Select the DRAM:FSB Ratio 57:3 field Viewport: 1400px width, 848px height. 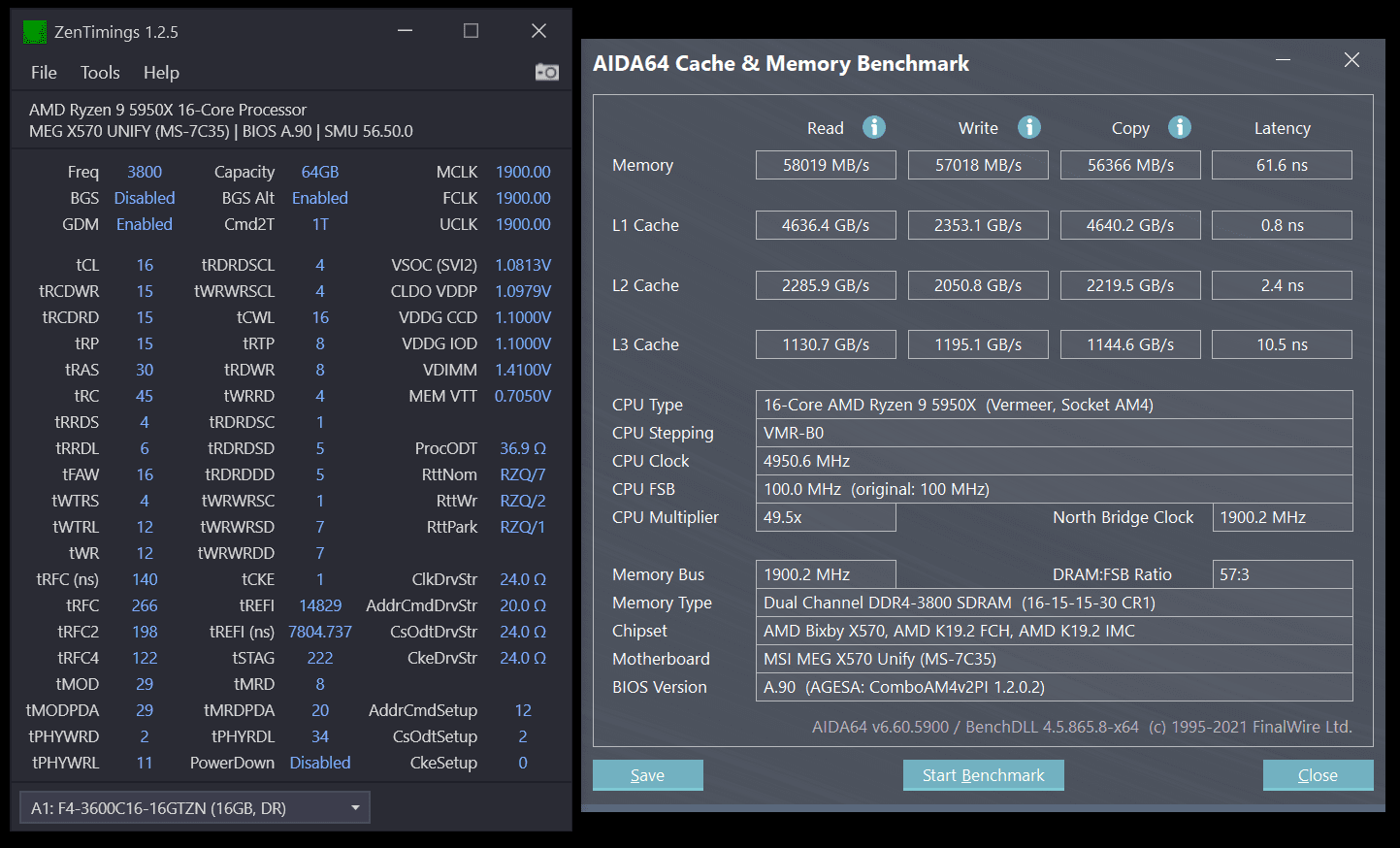pyautogui.click(x=1283, y=574)
